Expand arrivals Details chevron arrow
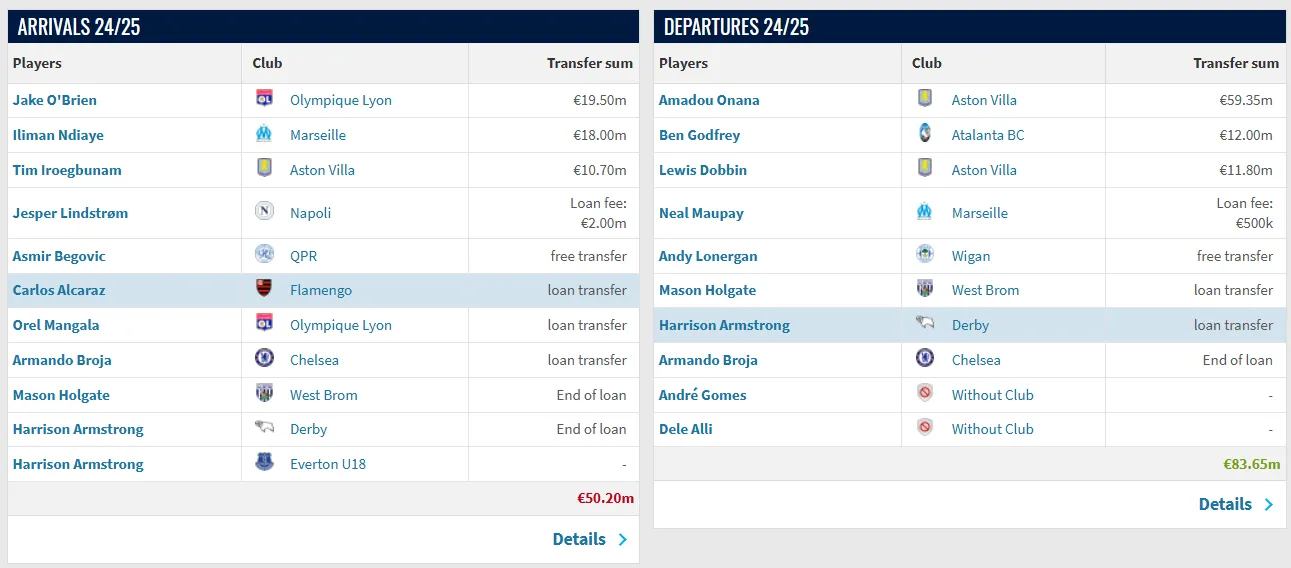 coord(623,539)
